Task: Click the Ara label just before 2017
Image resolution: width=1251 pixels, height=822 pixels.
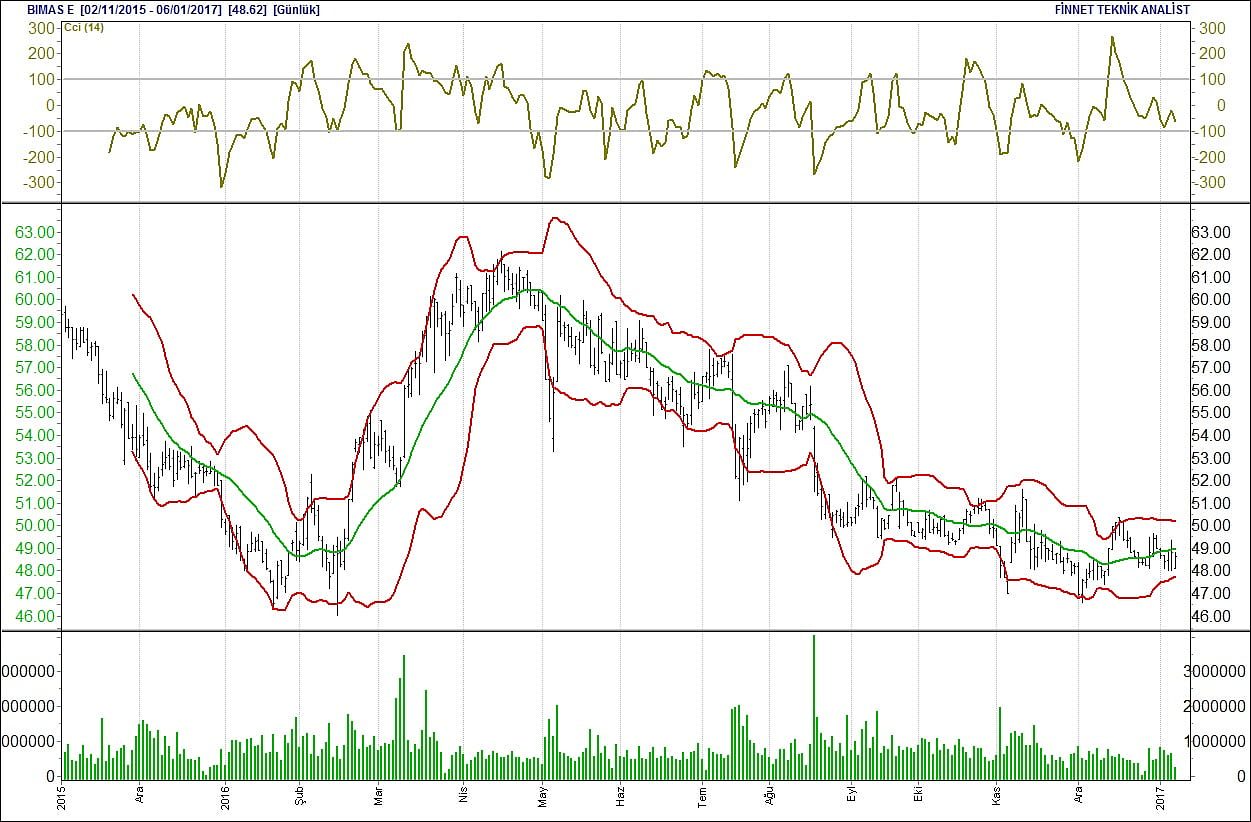Action: click(1079, 797)
